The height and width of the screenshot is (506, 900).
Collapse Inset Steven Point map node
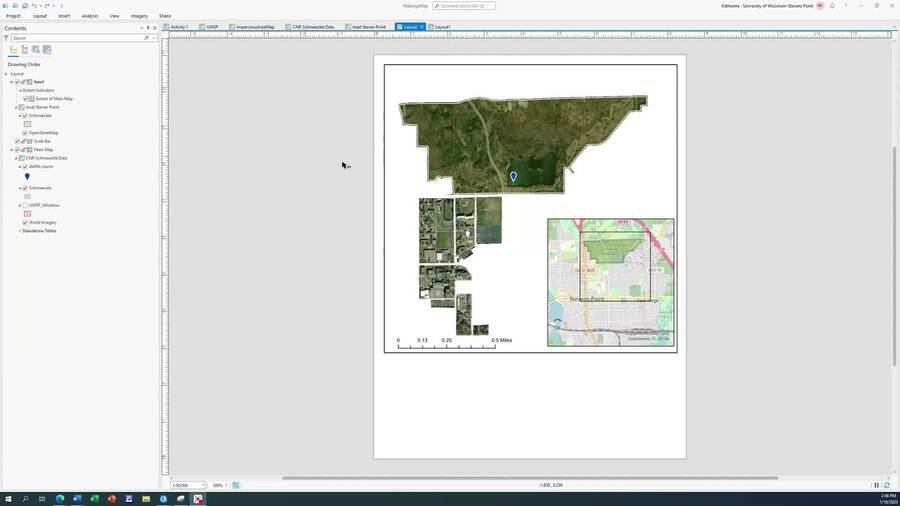[x=16, y=107]
